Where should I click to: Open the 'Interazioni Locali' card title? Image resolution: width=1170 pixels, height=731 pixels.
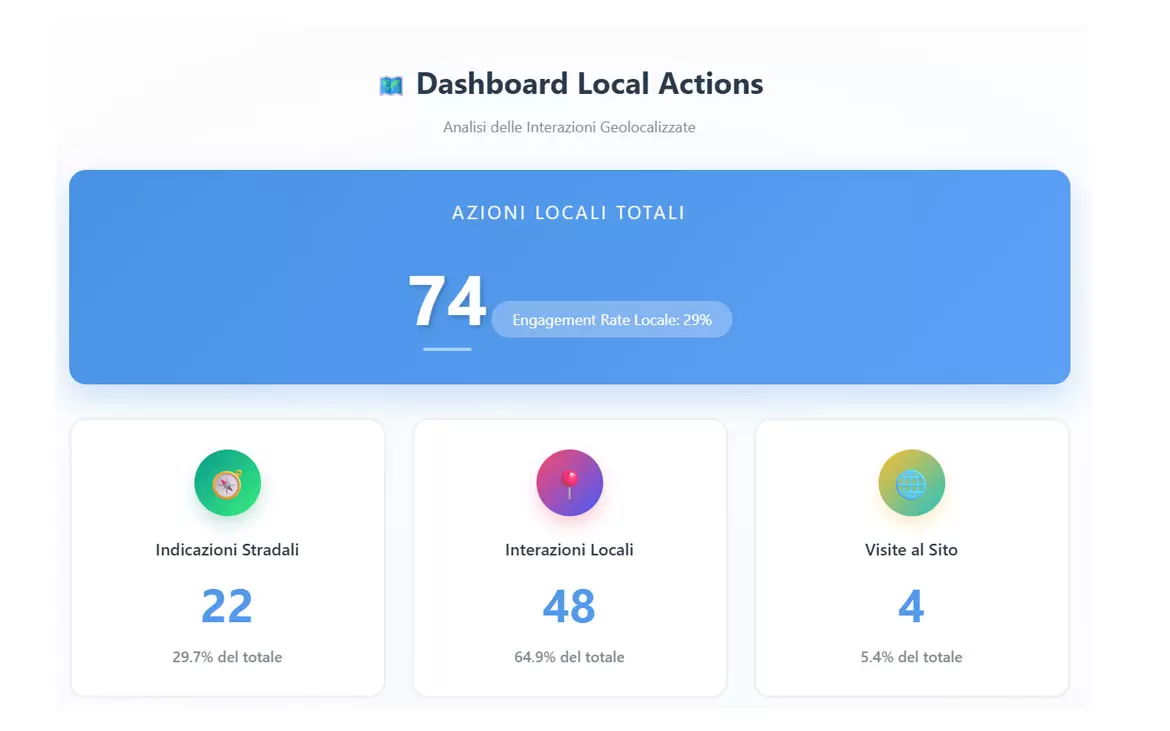[x=569, y=550]
